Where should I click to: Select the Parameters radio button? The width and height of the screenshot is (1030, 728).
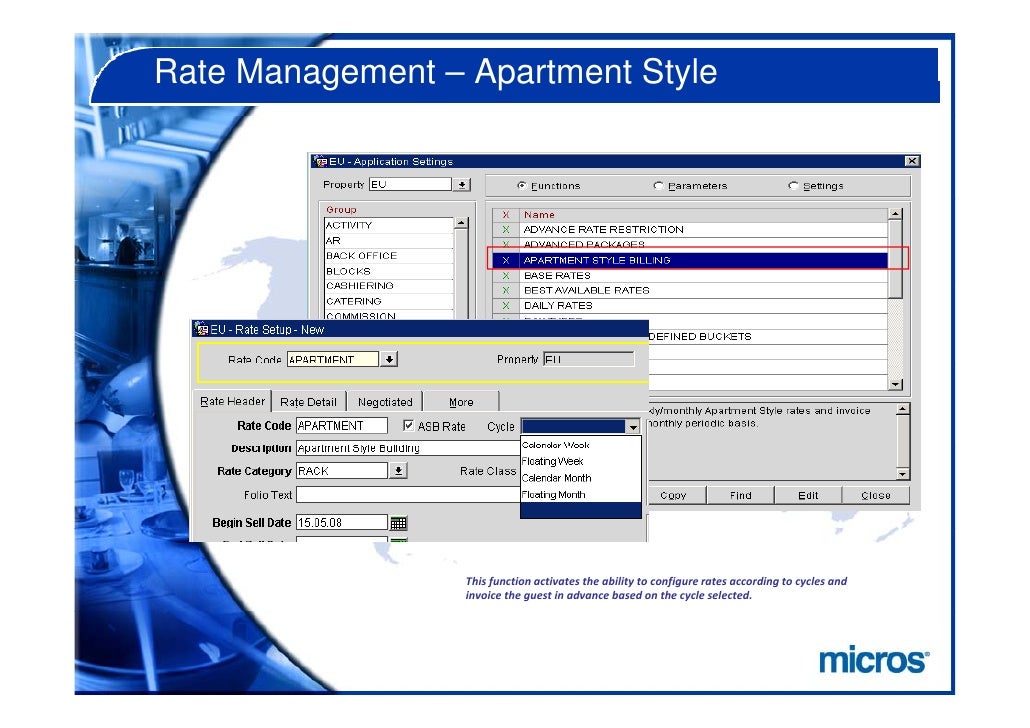pyautogui.click(x=658, y=186)
